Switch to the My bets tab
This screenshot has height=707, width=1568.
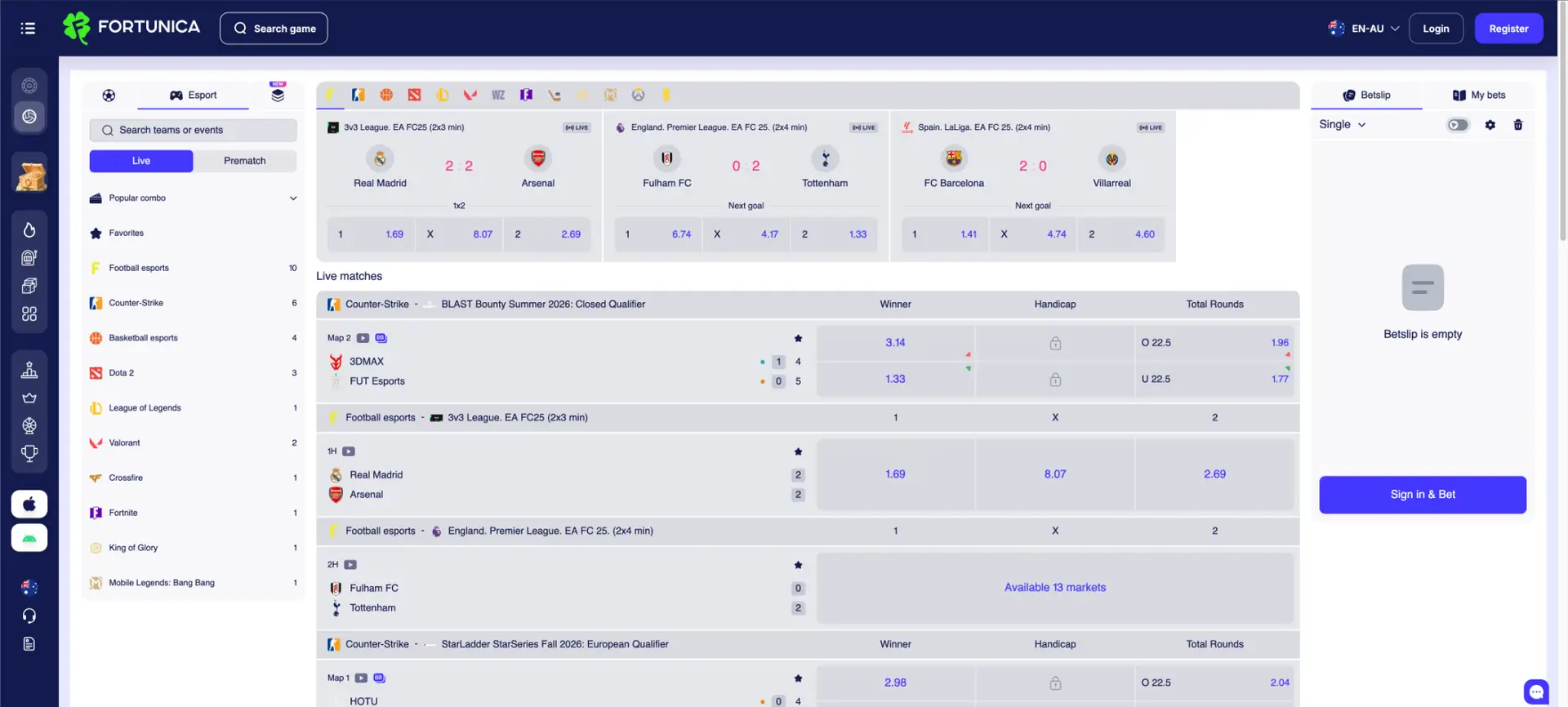(x=1478, y=96)
